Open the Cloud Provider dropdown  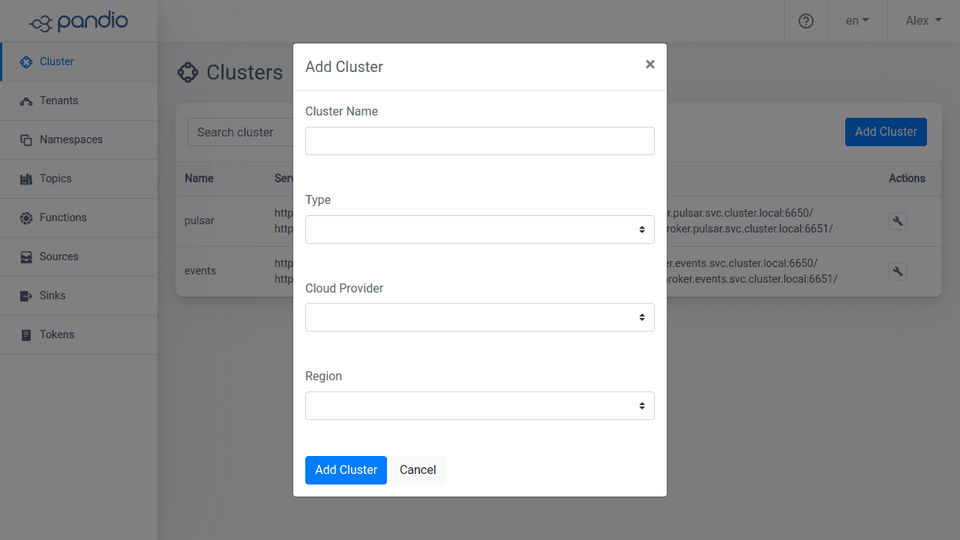(x=479, y=317)
